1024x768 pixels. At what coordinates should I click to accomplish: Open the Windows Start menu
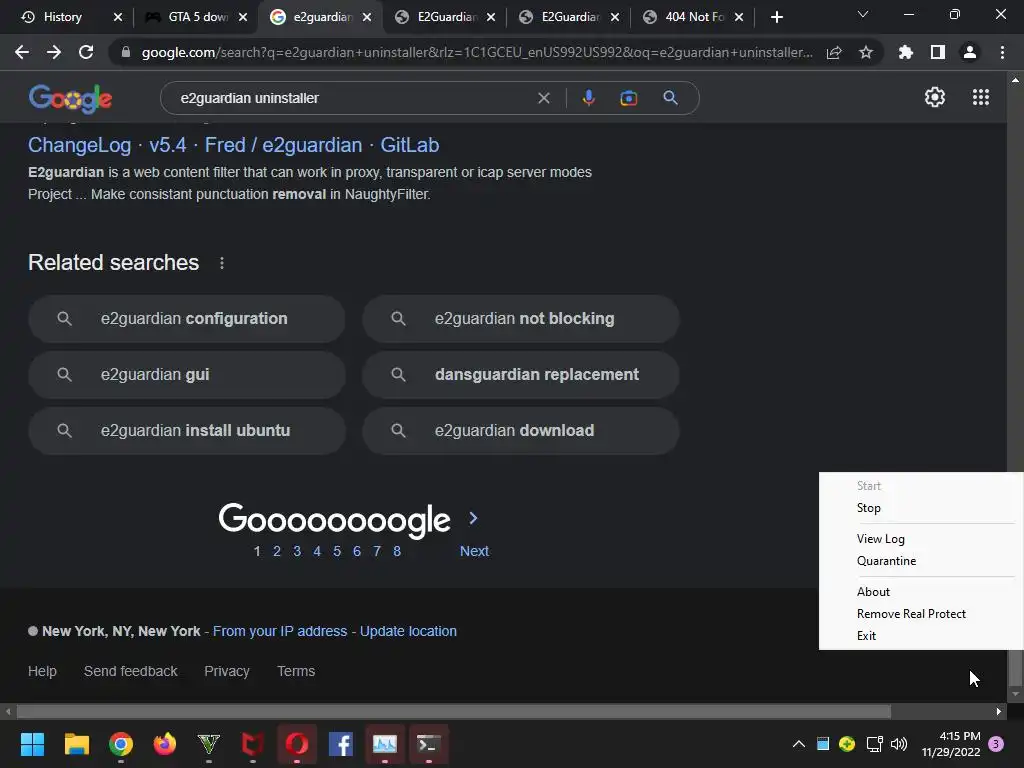coord(32,744)
